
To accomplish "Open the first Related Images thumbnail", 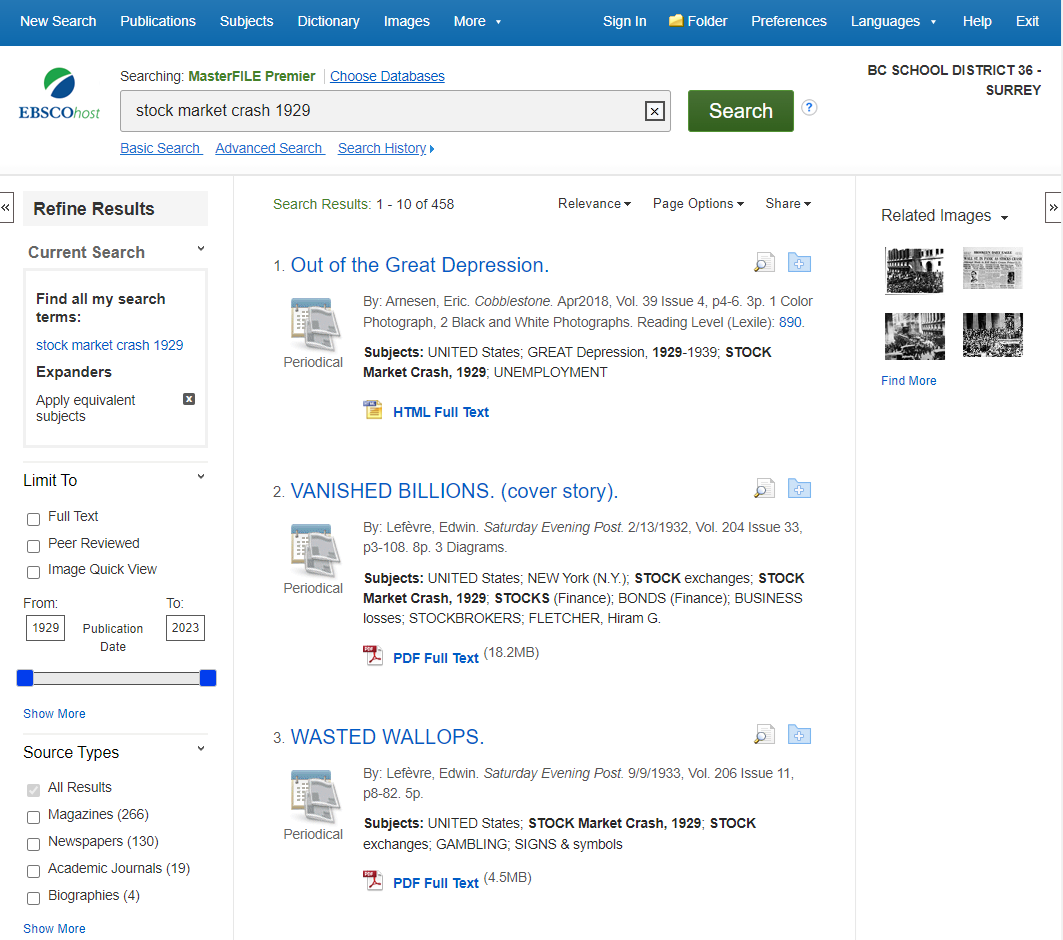I will click(915, 270).
